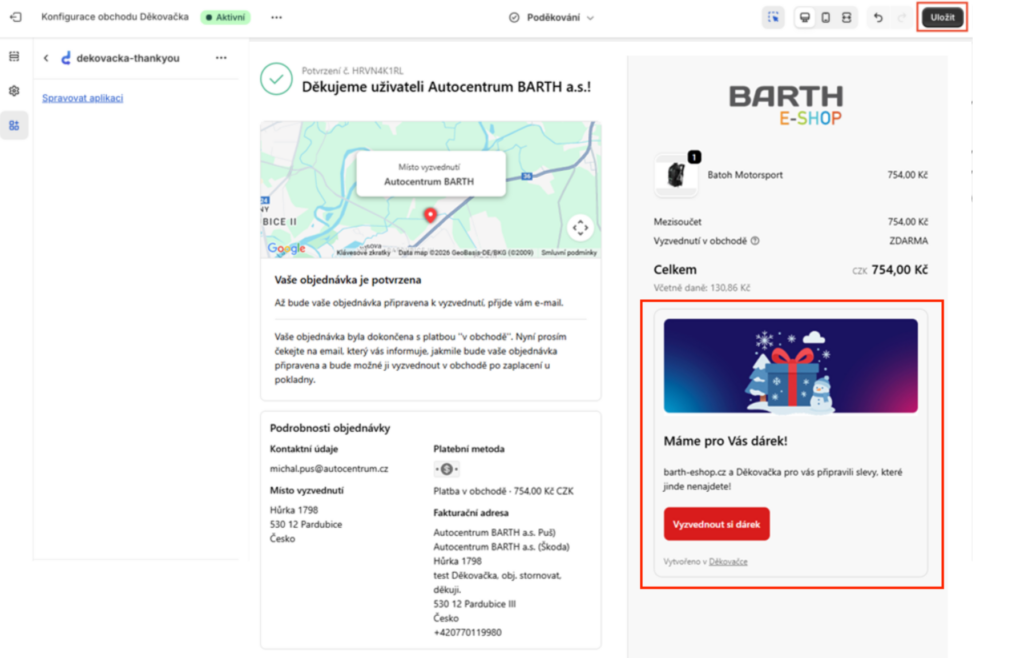Viewport: 1024px width, 658px height.
Task: Click the map fullscreen/recenter button
Action: point(580,227)
